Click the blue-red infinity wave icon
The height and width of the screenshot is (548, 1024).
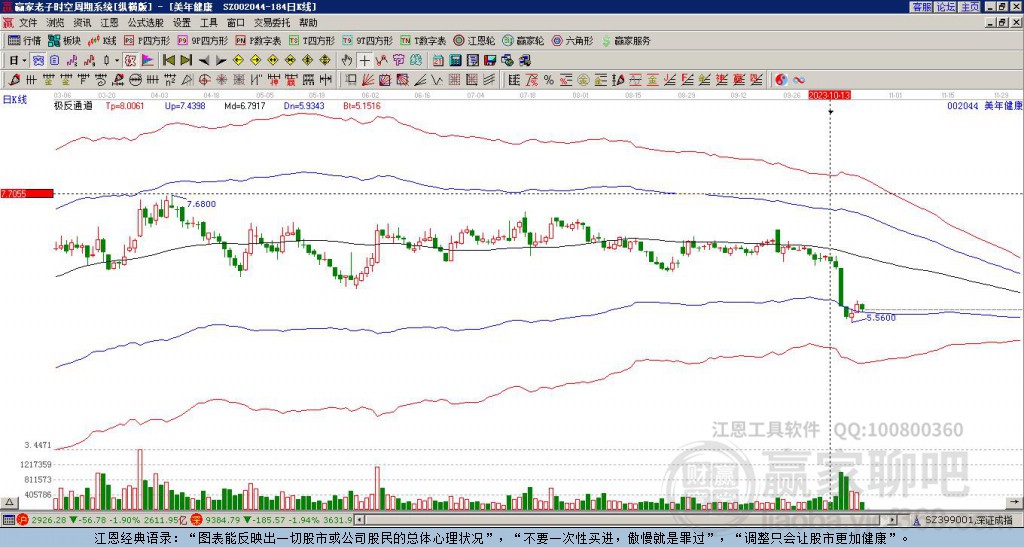798,80
